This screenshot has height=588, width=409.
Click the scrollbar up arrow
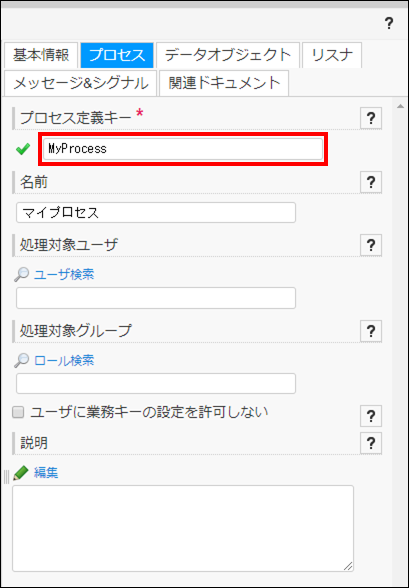pyautogui.click(x=399, y=106)
